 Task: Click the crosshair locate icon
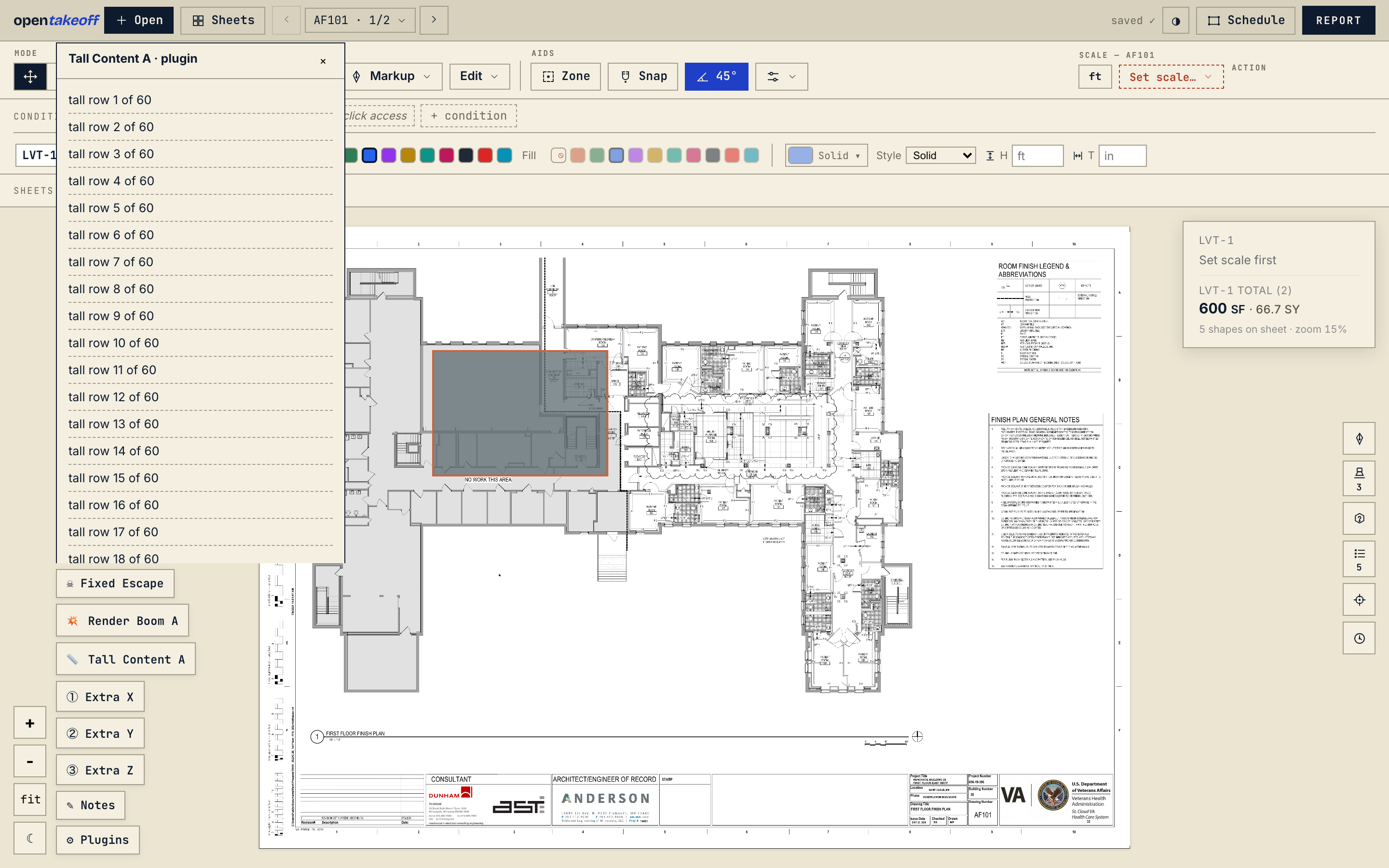click(x=1359, y=600)
